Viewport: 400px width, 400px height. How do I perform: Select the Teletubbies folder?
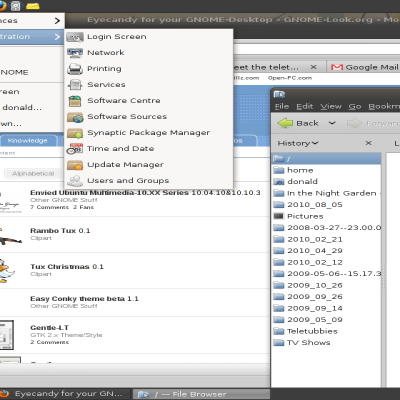point(326,331)
